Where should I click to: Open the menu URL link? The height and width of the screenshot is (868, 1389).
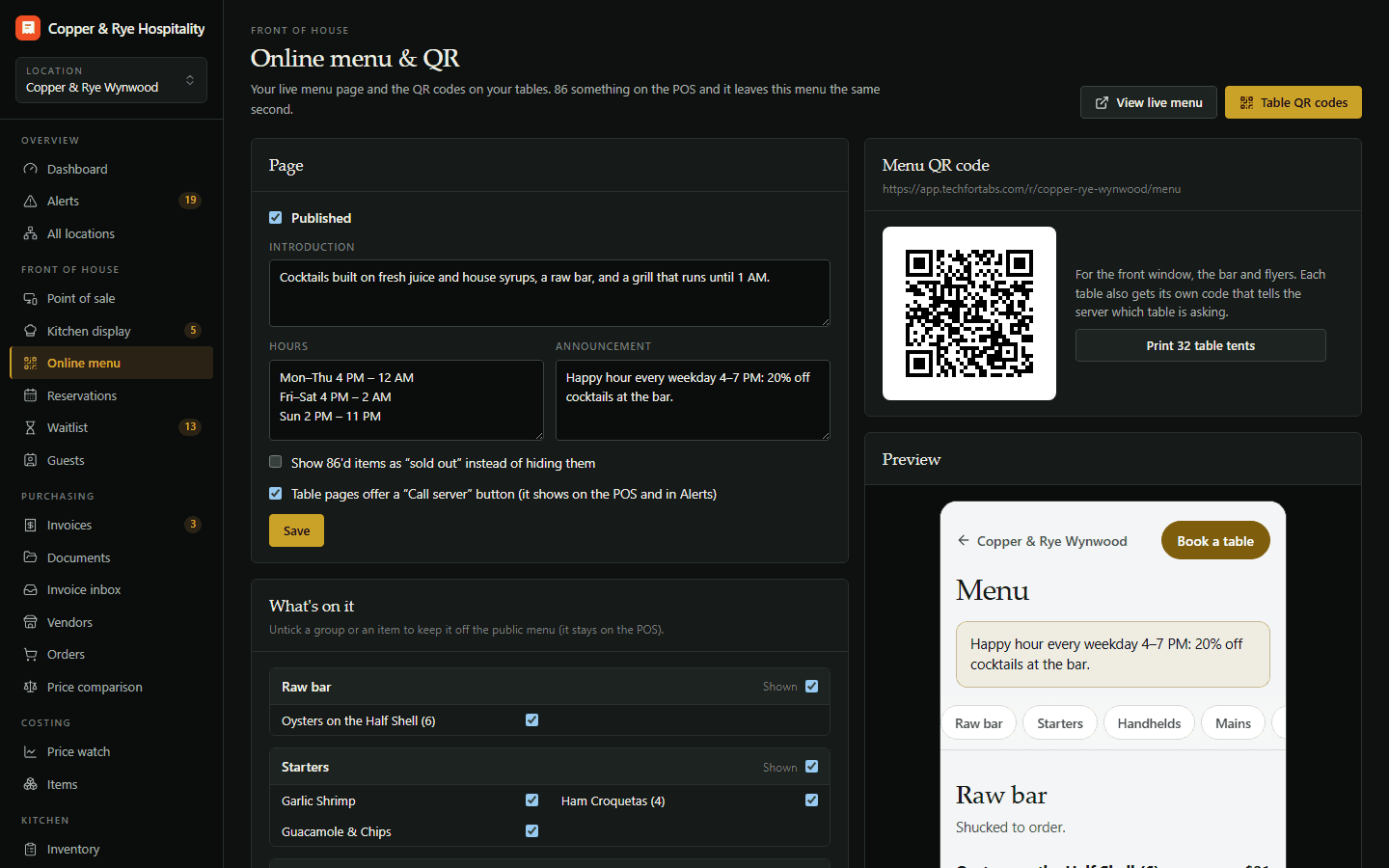click(x=1031, y=189)
